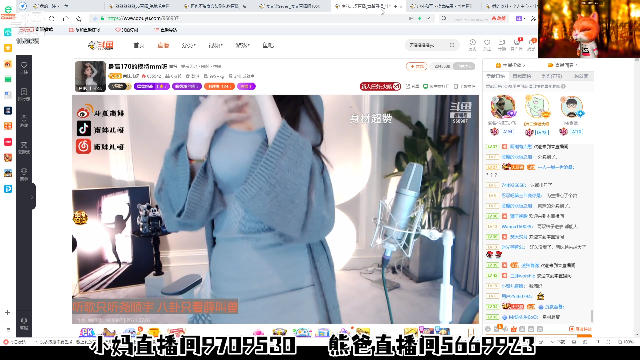Switch to the first browser tab

pyautogui.click(x=65, y=6)
